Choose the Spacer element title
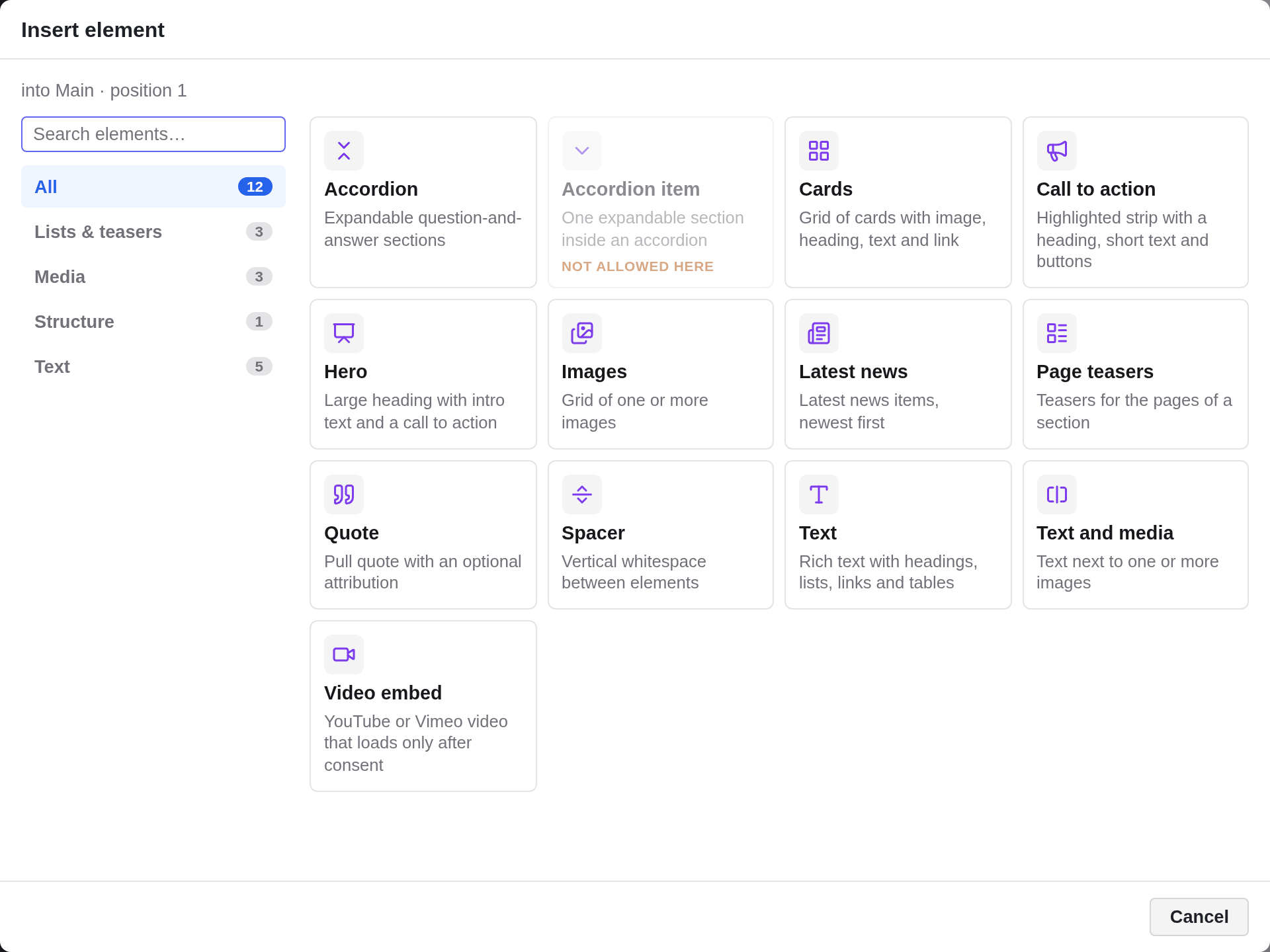1270x952 pixels. tap(593, 533)
